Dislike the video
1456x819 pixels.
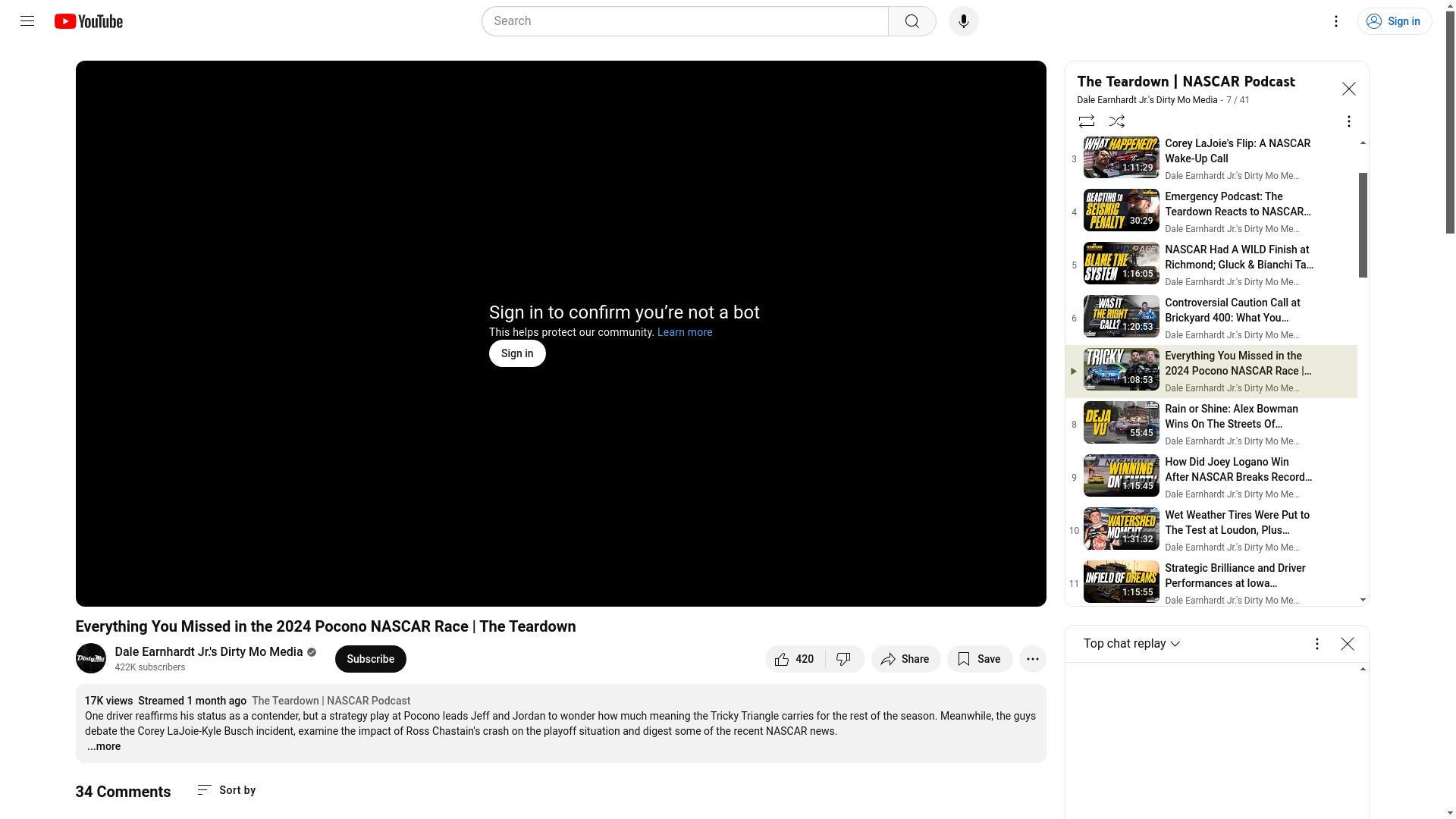[x=845, y=659]
